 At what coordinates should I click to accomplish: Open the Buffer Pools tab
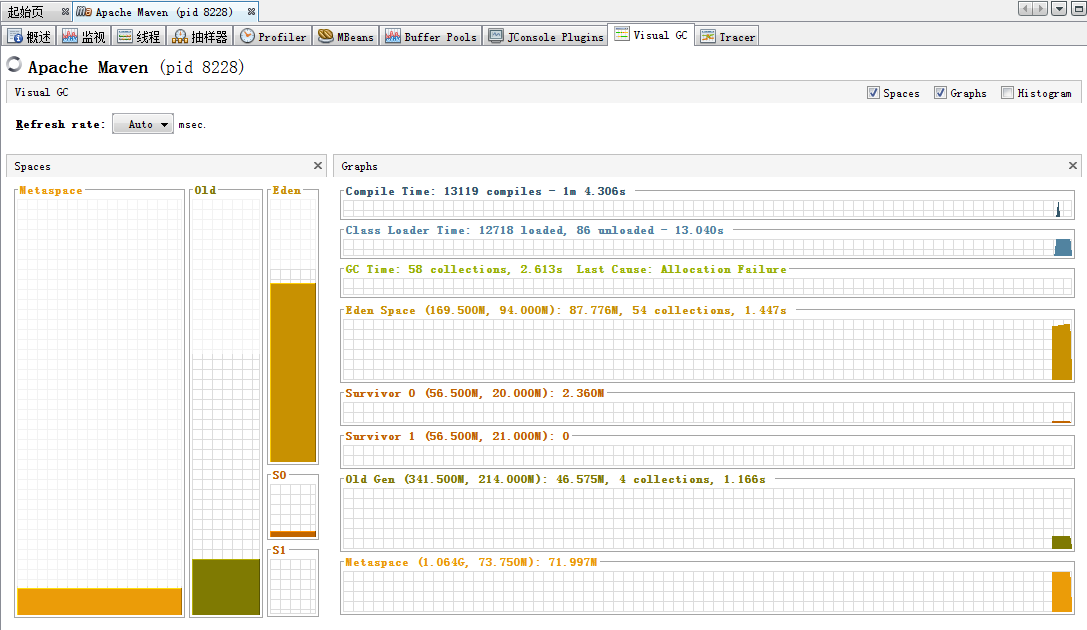pyautogui.click(x=431, y=37)
